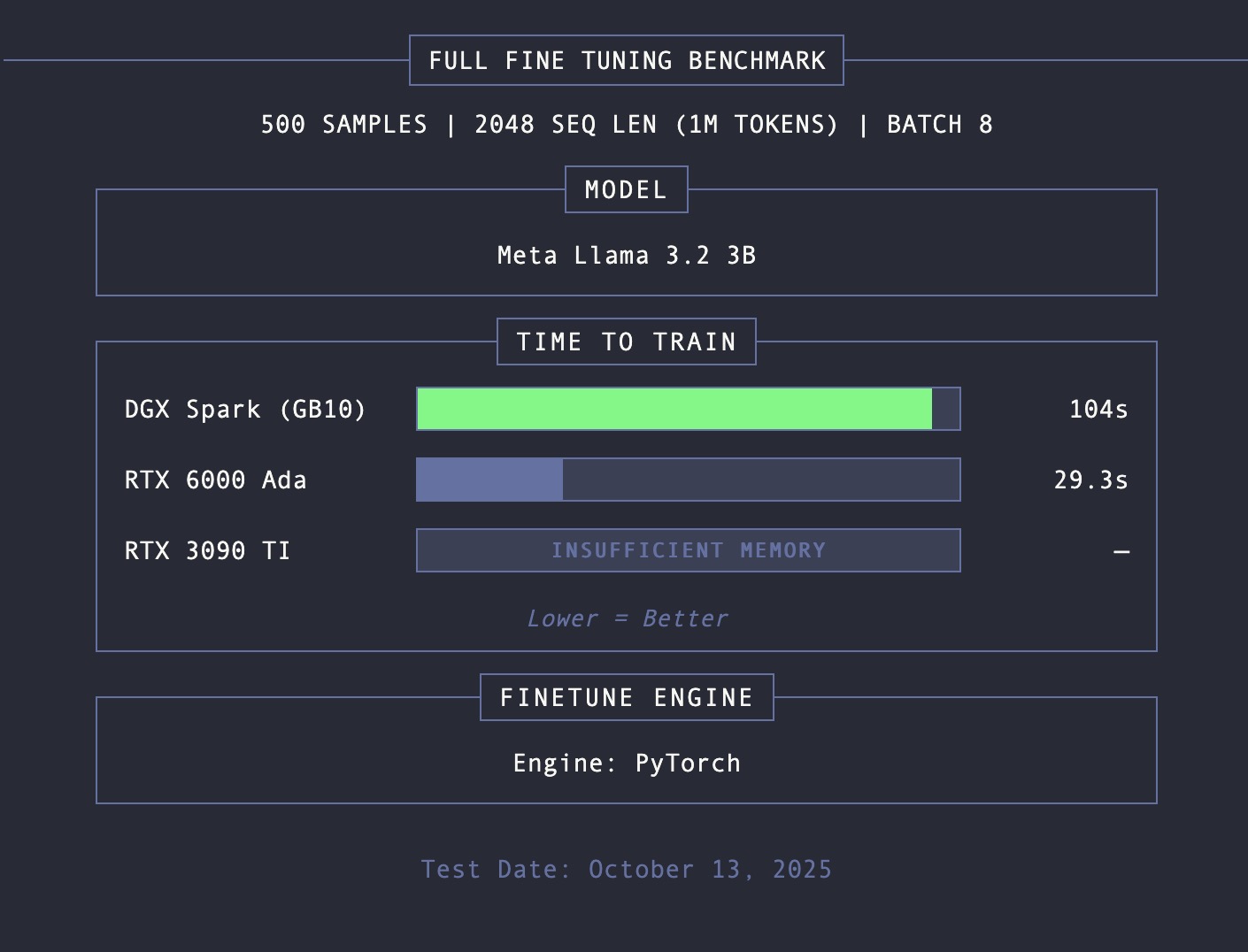
Task: Click the 29.3s time value
Action: click(x=1090, y=480)
